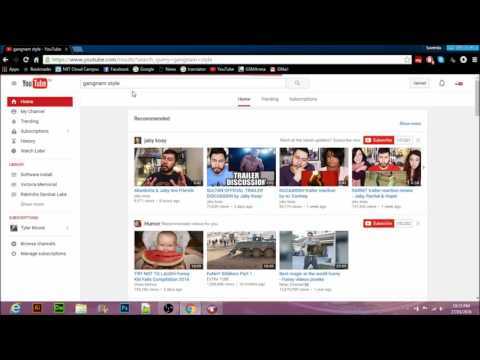
Task: Click the search magnifier button
Action: point(297,83)
